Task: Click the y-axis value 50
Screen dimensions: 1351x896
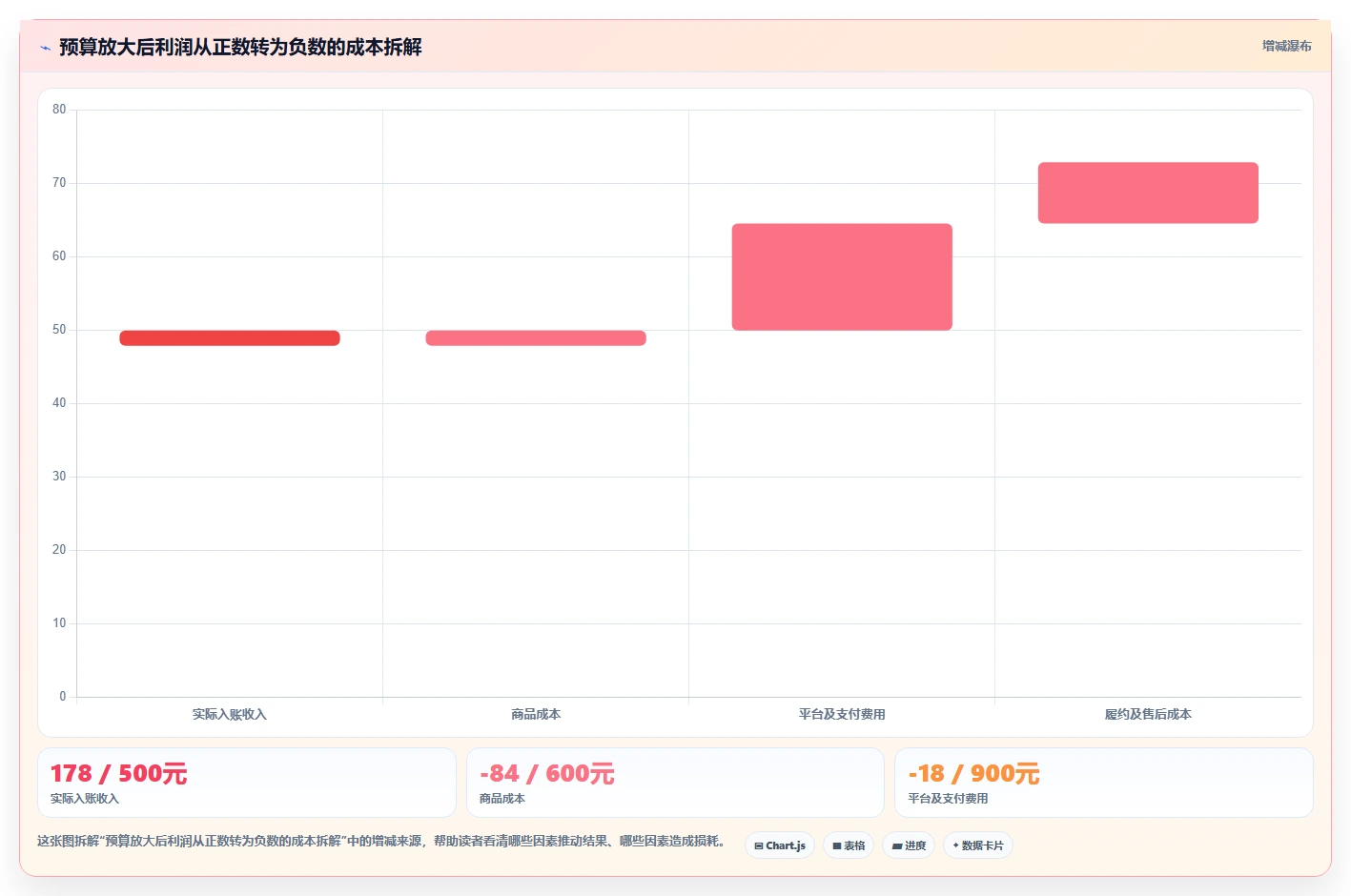Action: pyautogui.click(x=59, y=330)
